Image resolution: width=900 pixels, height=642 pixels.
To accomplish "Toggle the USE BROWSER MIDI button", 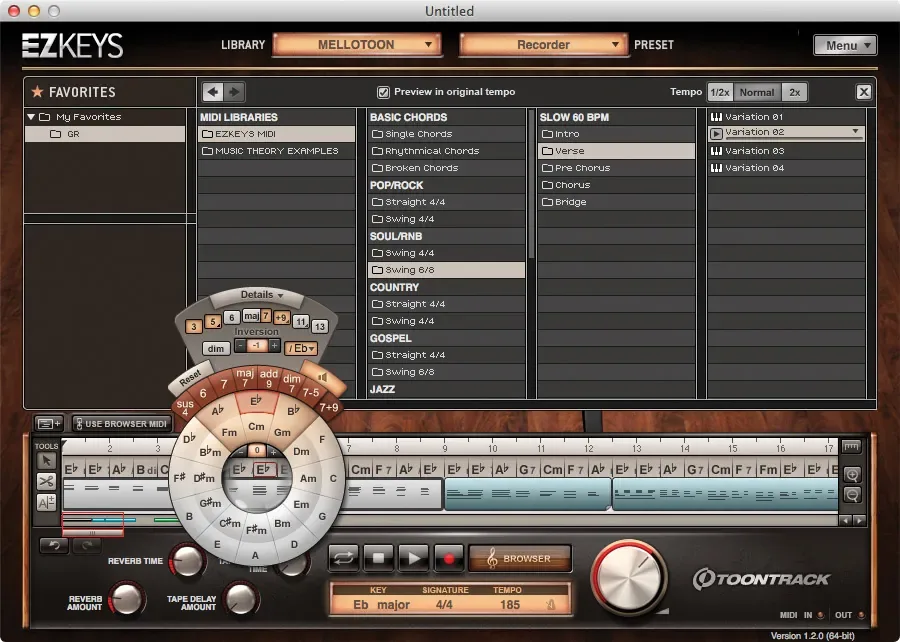I will coord(122,424).
